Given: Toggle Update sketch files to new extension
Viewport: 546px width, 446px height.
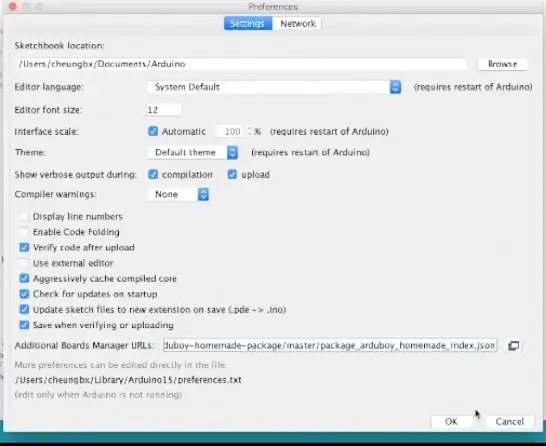Looking at the screenshot, I should pos(24,310).
